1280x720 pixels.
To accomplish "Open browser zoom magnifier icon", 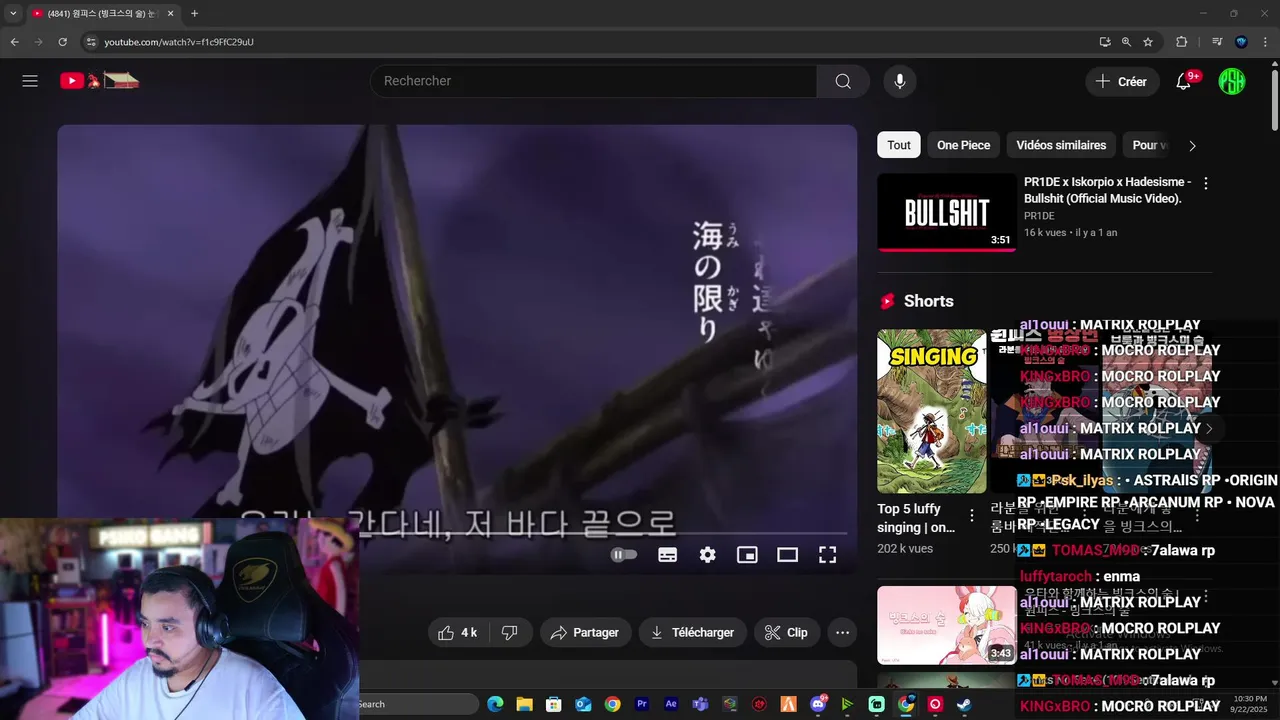I will click(1126, 42).
